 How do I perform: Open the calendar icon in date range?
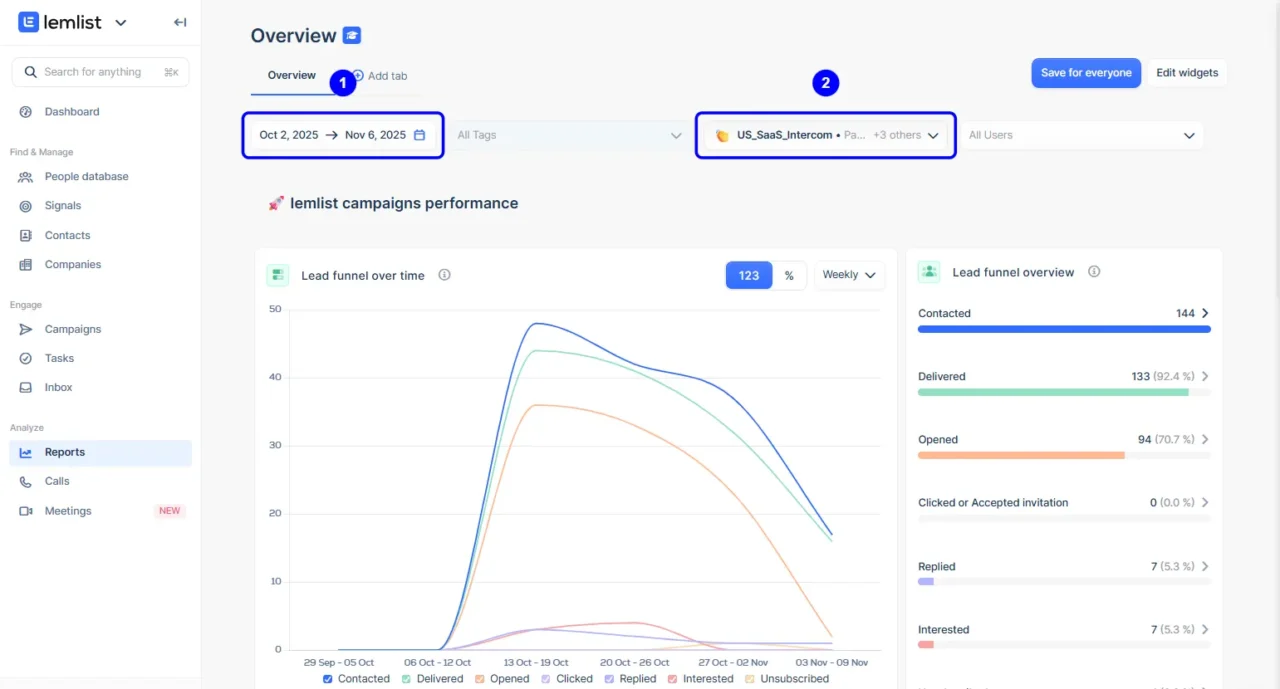click(x=420, y=135)
